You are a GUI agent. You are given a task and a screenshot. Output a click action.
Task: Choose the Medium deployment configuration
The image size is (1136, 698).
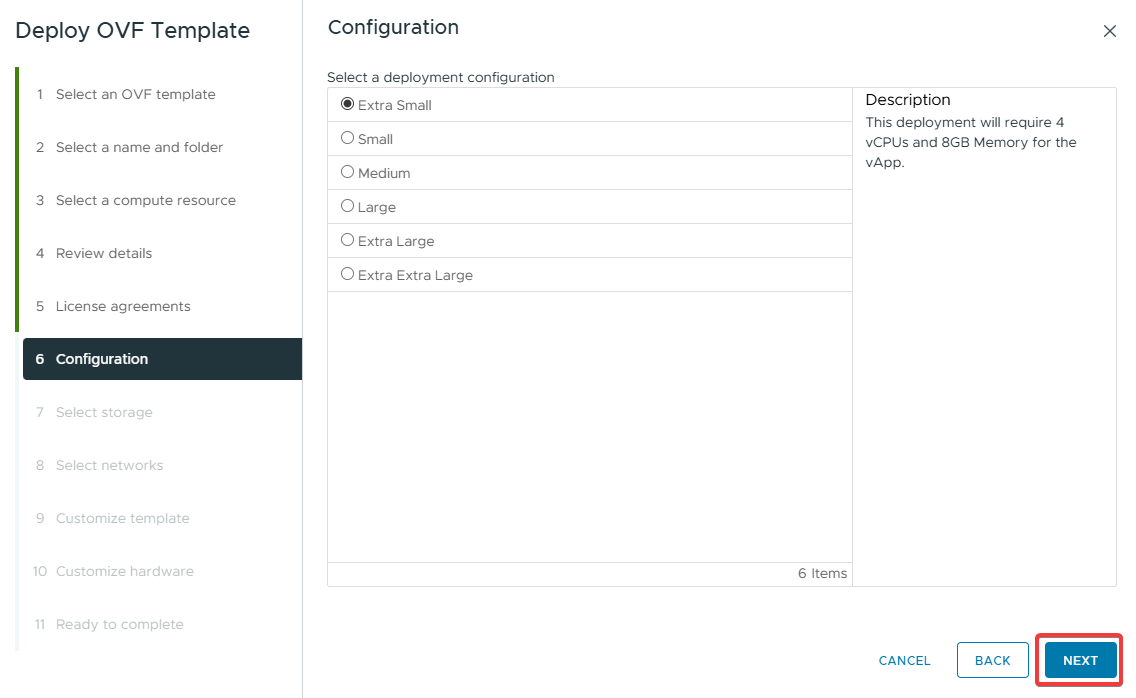point(348,172)
